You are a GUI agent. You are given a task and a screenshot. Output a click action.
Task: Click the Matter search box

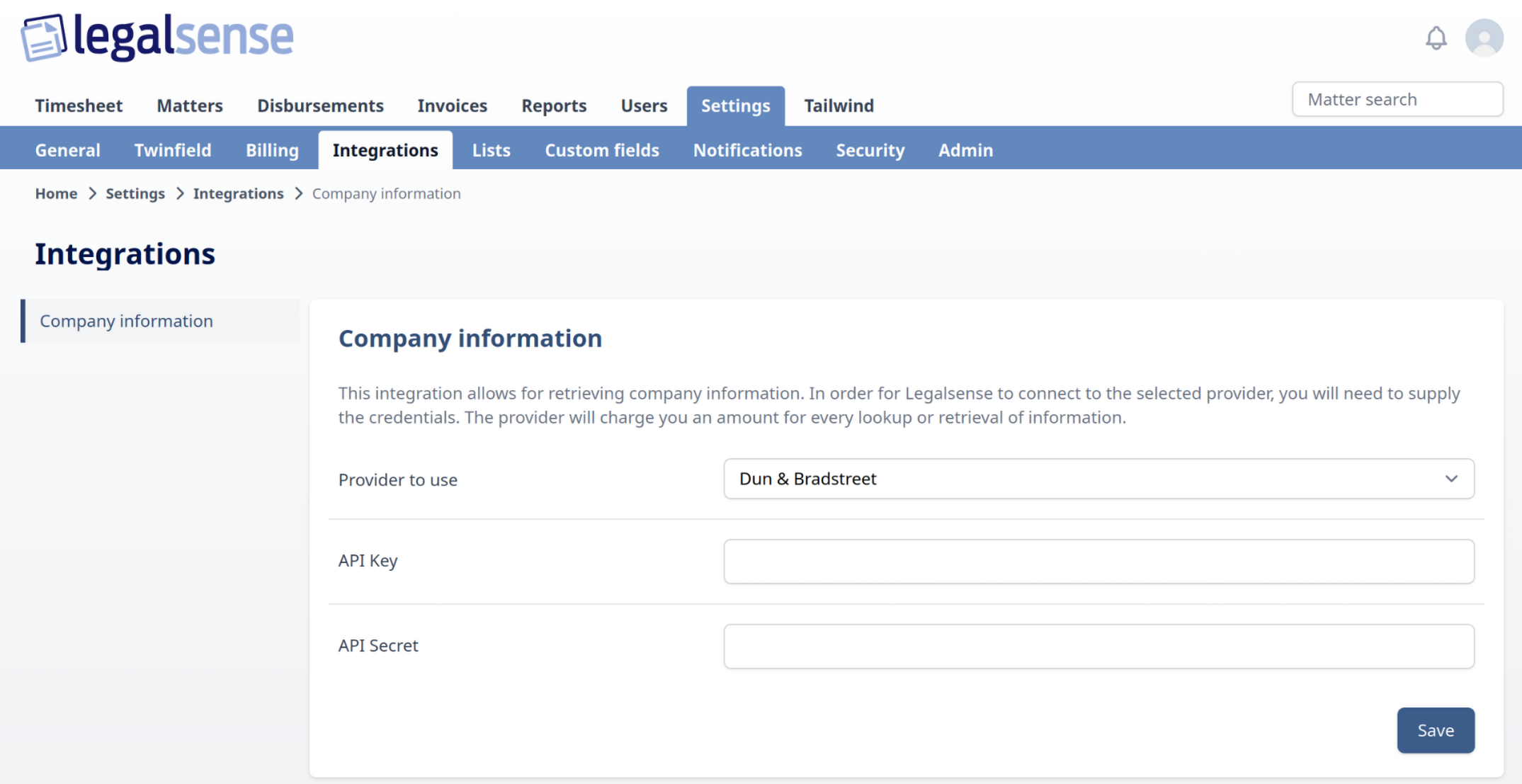[1397, 99]
